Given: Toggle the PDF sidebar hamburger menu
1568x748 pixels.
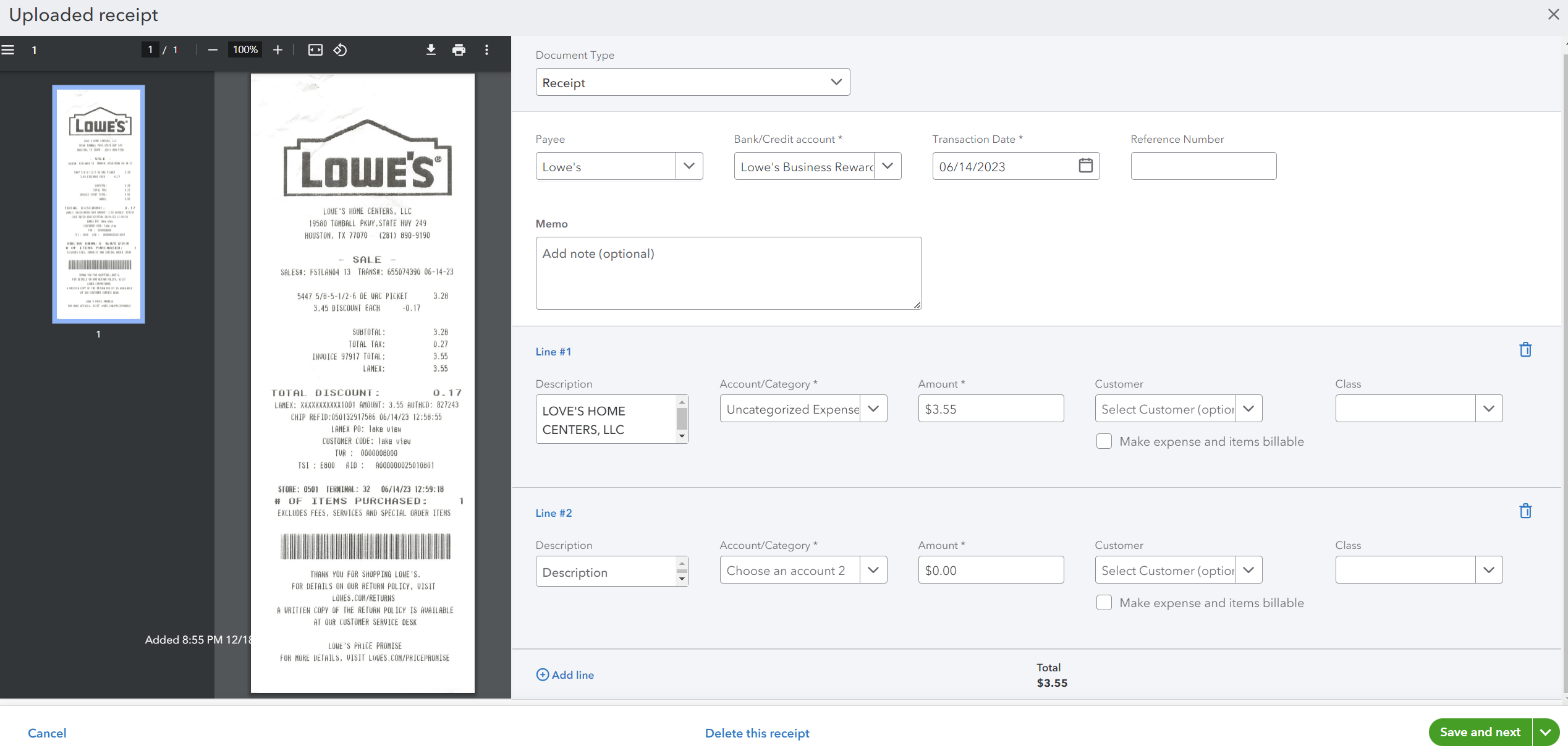Looking at the screenshot, I should coord(8,50).
